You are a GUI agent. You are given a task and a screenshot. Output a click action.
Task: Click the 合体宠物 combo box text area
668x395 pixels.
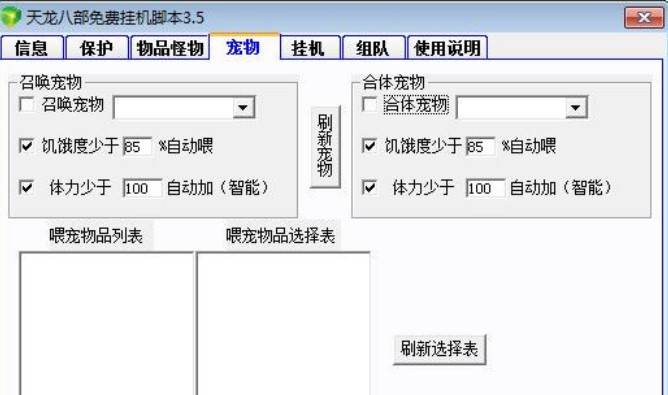pos(511,107)
